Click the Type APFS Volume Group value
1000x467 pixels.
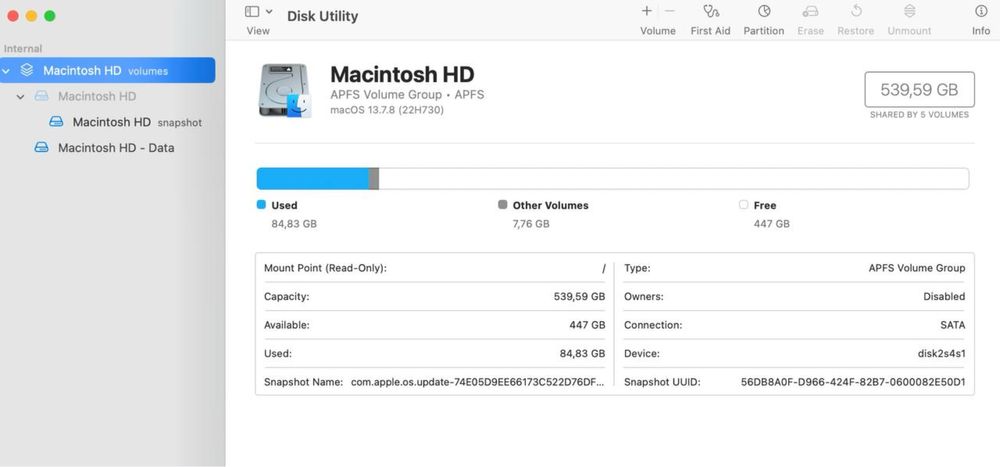coord(917,268)
